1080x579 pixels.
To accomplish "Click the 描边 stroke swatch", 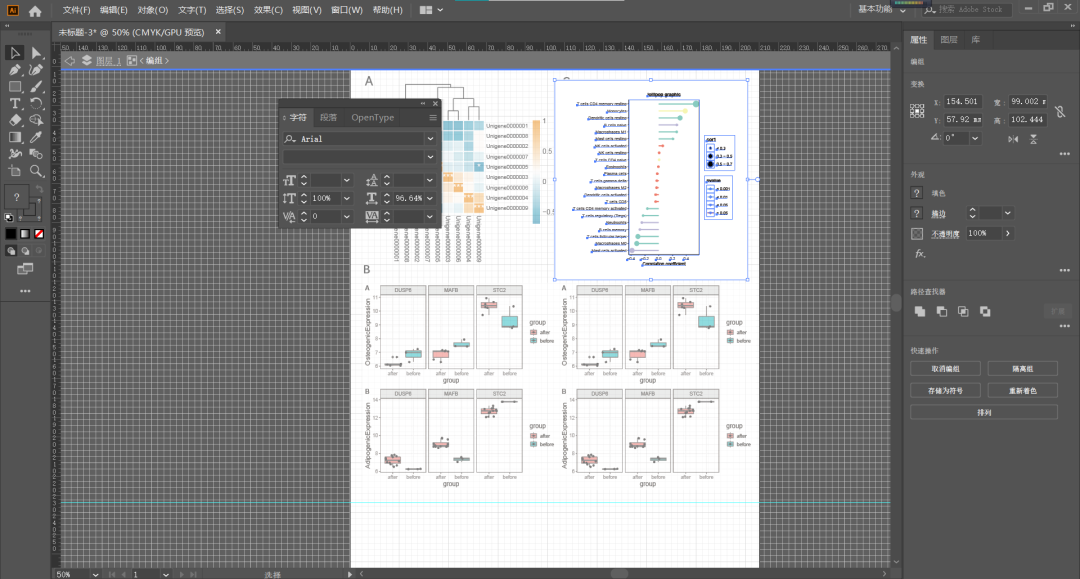I will click(917, 213).
